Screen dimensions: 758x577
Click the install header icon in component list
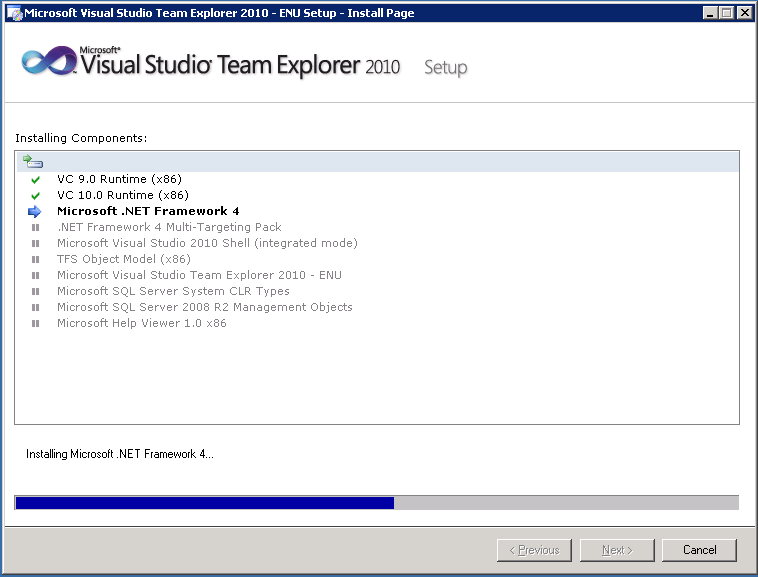click(33, 161)
